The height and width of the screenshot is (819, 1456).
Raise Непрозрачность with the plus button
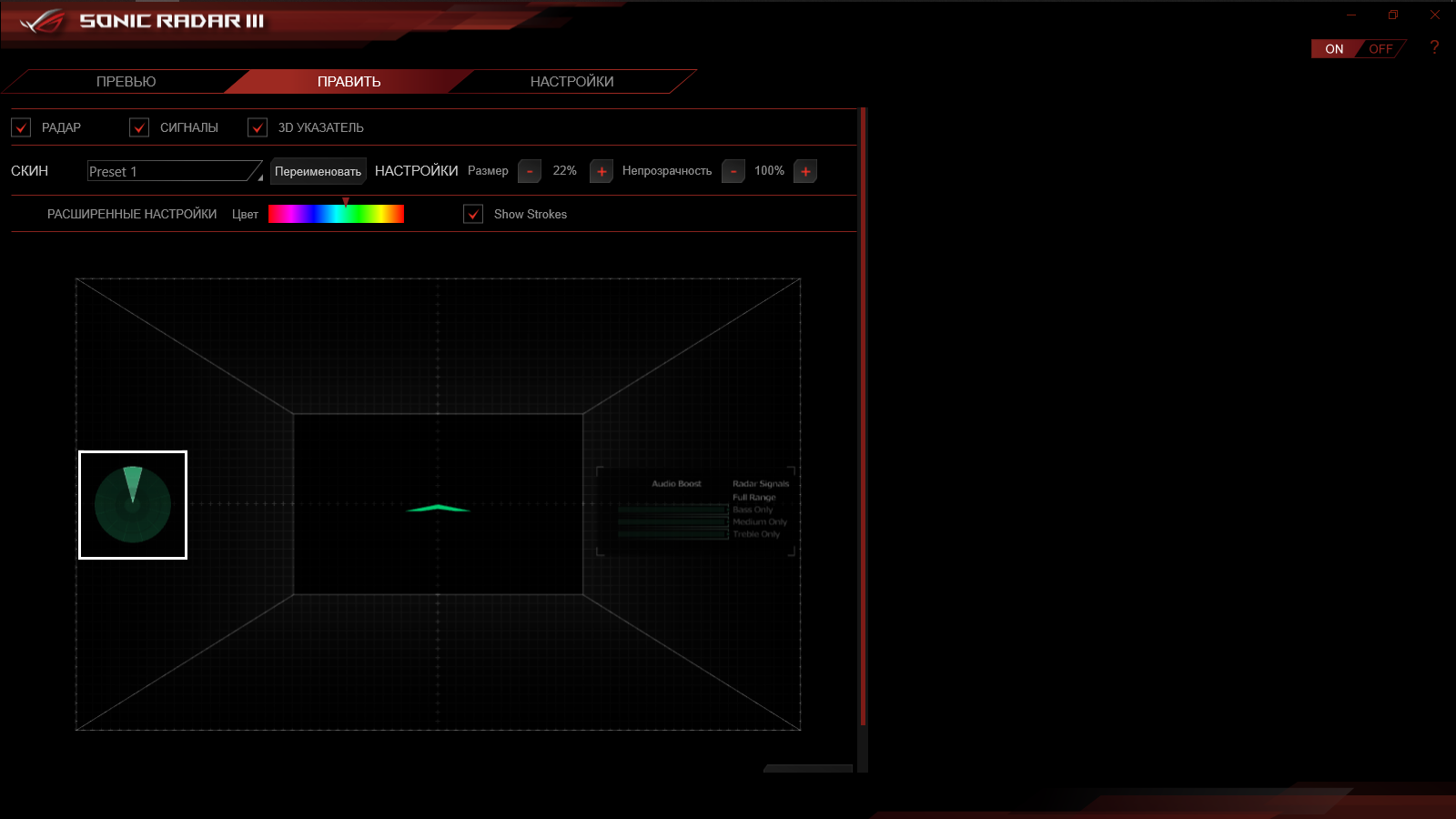805,171
